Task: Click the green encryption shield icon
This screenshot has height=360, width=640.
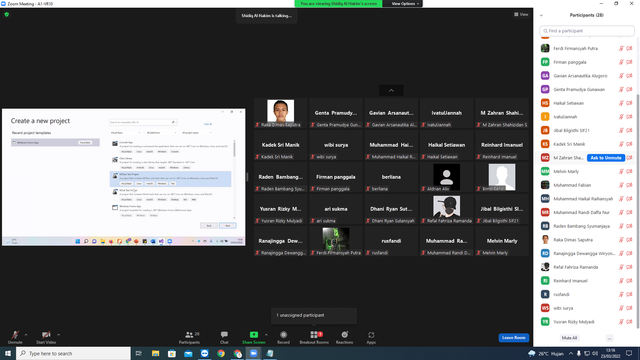Action: click(x=7, y=14)
